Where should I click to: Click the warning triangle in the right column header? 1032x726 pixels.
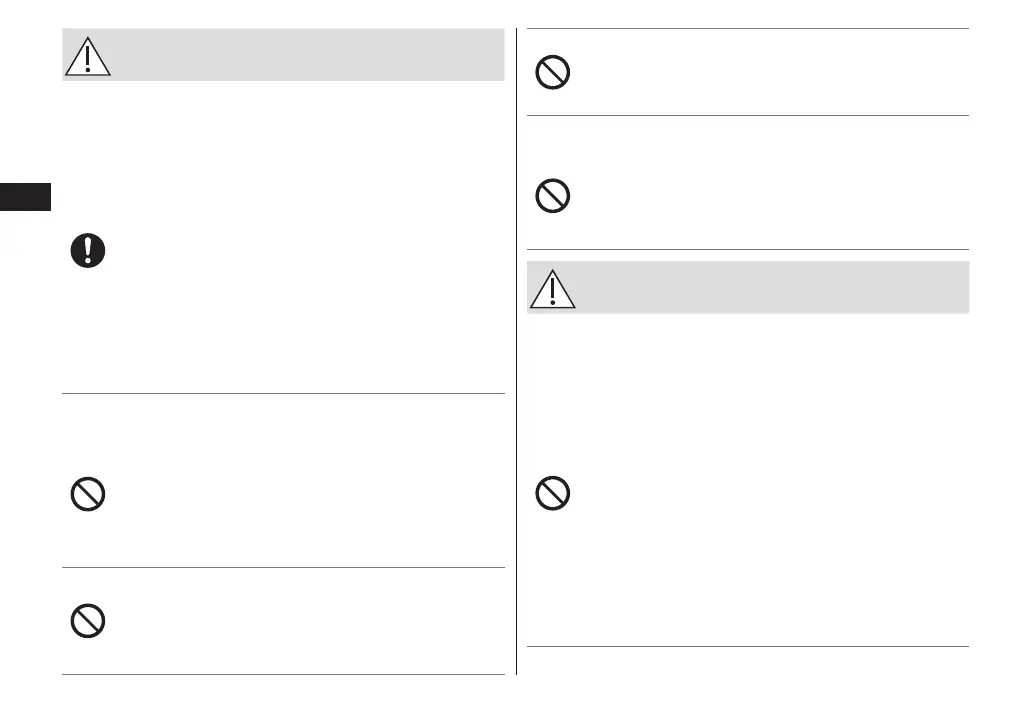tap(552, 291)
